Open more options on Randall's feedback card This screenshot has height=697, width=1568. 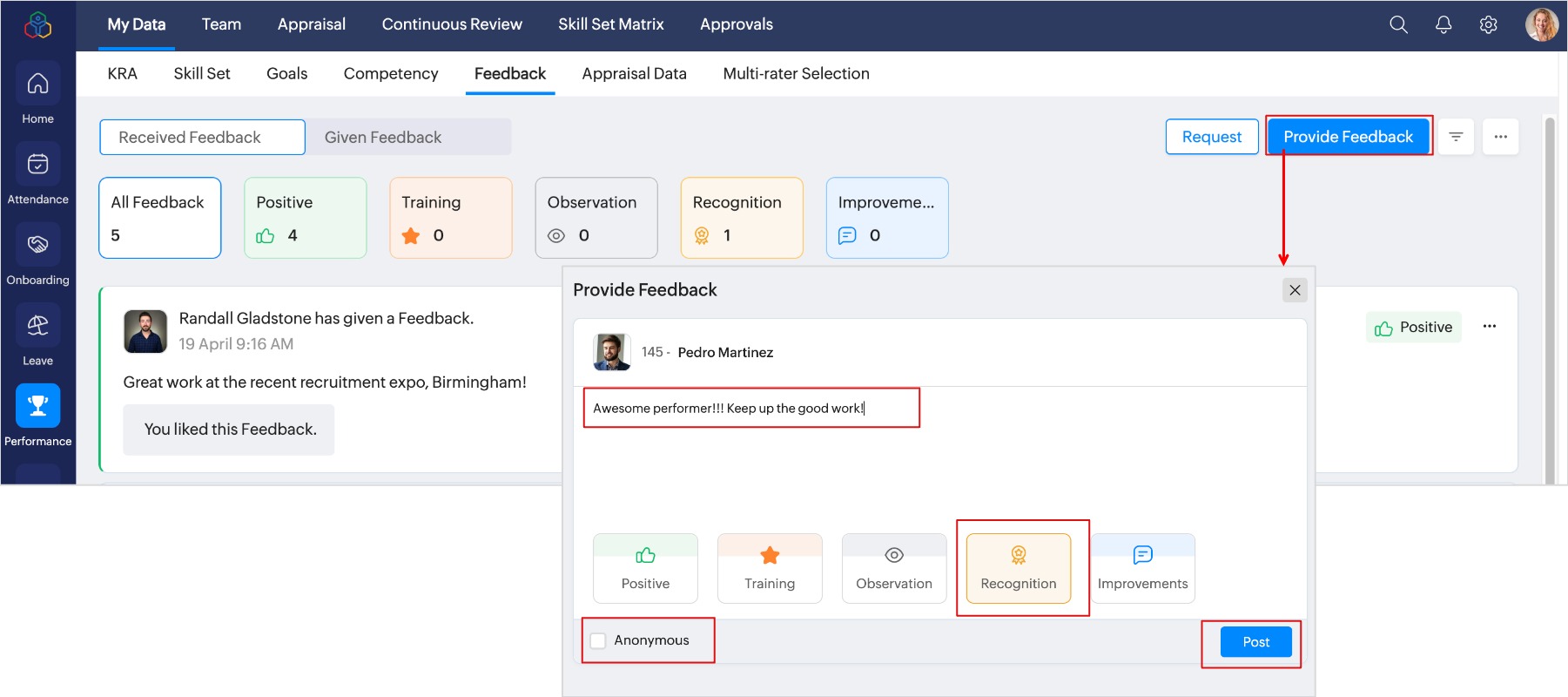(x=1490, y=327)
